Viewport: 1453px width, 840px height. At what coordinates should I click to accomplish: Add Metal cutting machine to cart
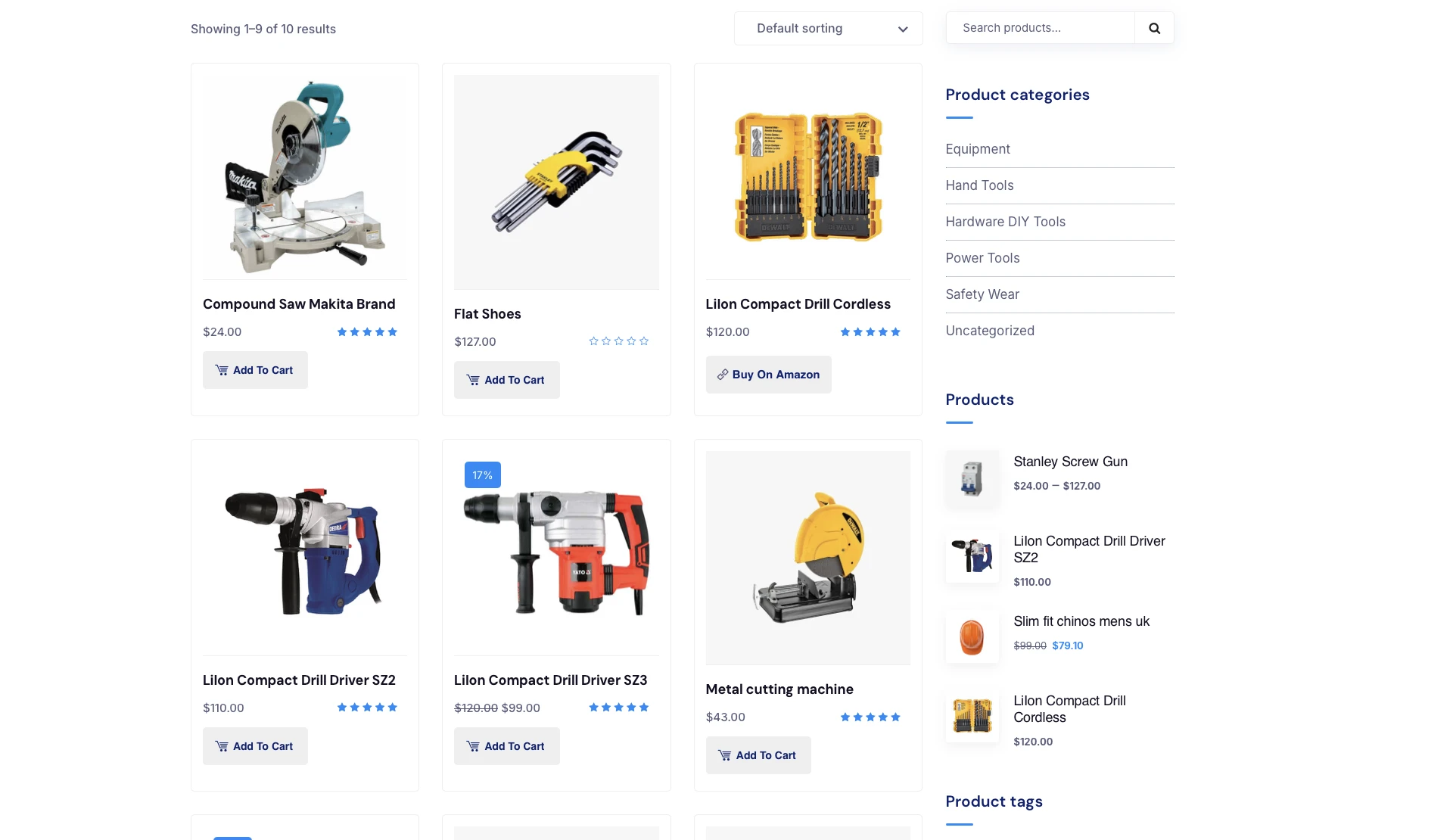pos(758,755)
